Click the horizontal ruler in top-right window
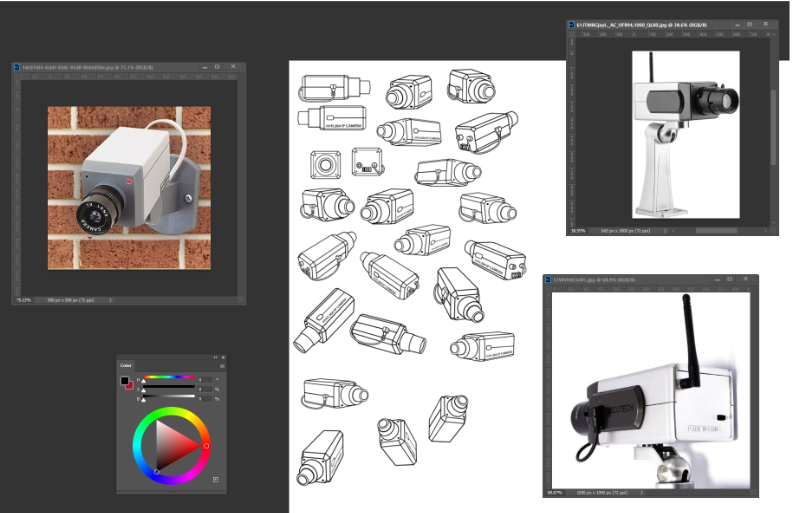Screen dimensions: 794x513 click(673, 34)
